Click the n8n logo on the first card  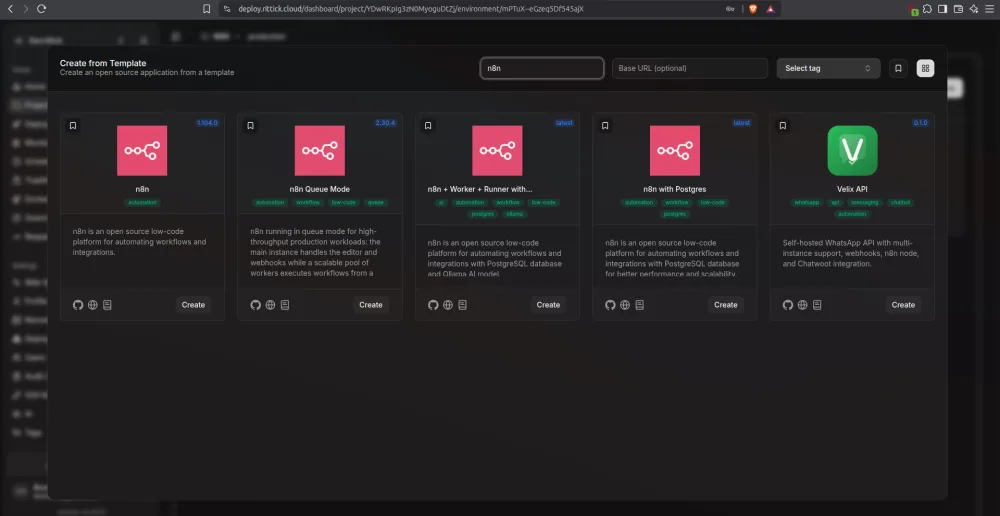142,151
